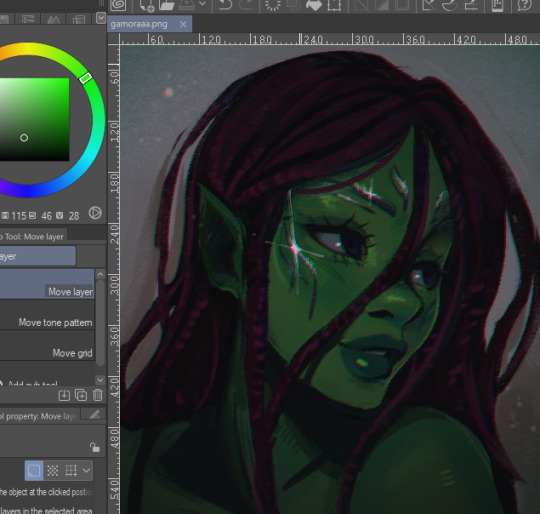Select the Move grid sub tool

pos(47,345)
